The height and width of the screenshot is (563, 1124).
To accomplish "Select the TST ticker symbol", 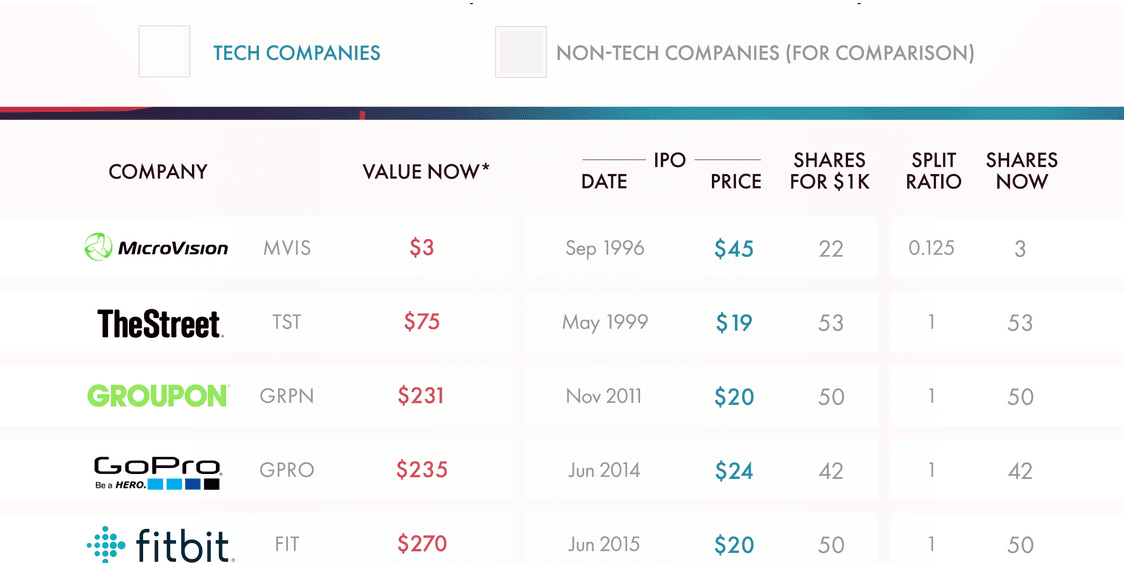I will point(287,322).
